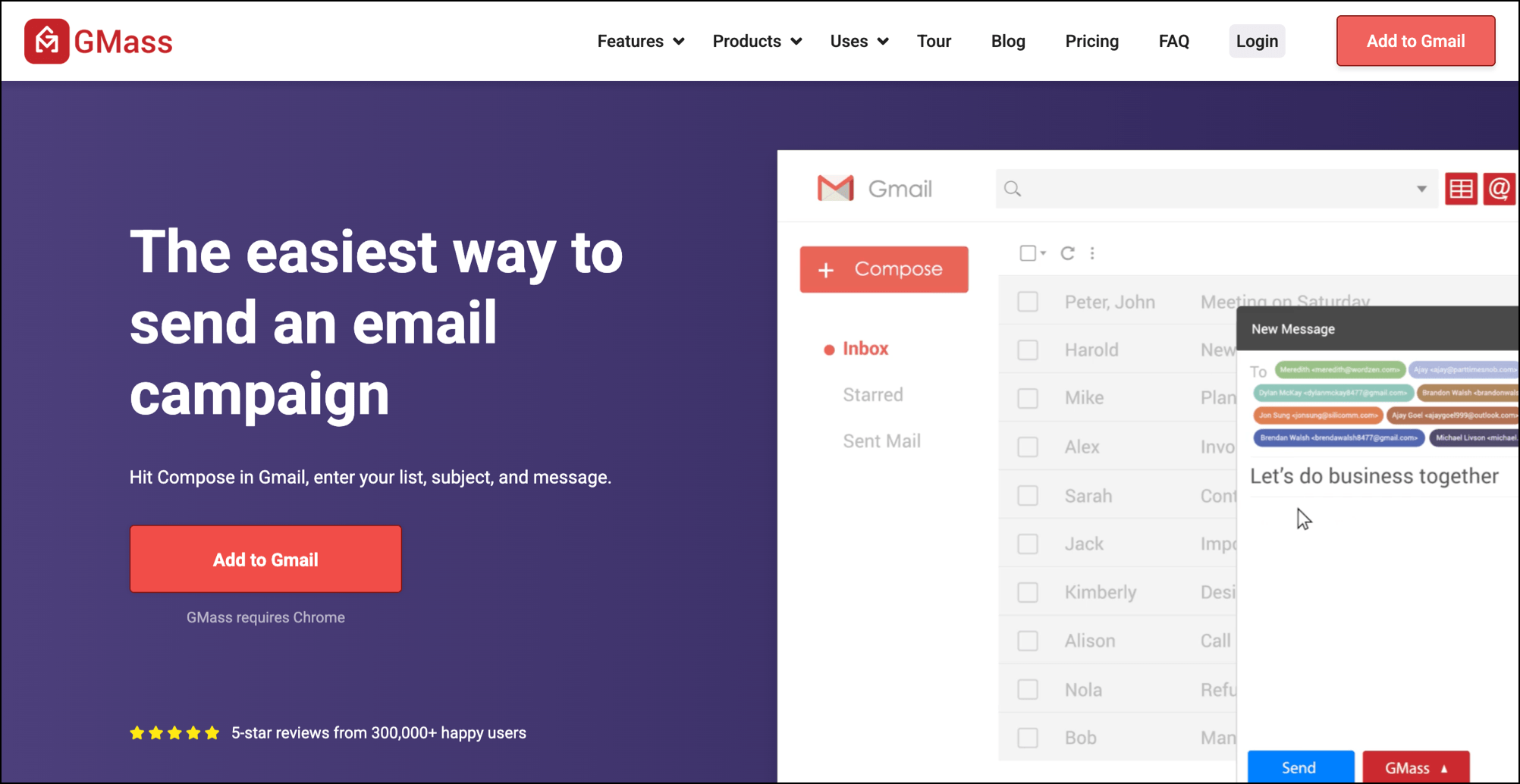Viewport: 1520px width, 784px height.
Task: Go to the Tour page
Action: 934,41
